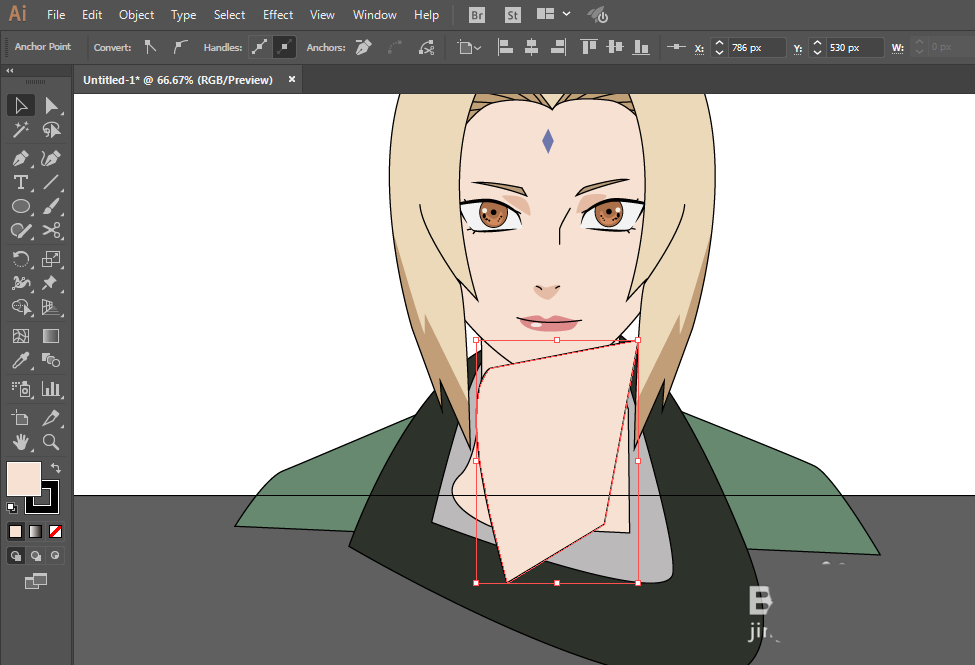This screenshot has width=975, height=665.
Task: Activate the Scale tool
Action: [51, 259]
